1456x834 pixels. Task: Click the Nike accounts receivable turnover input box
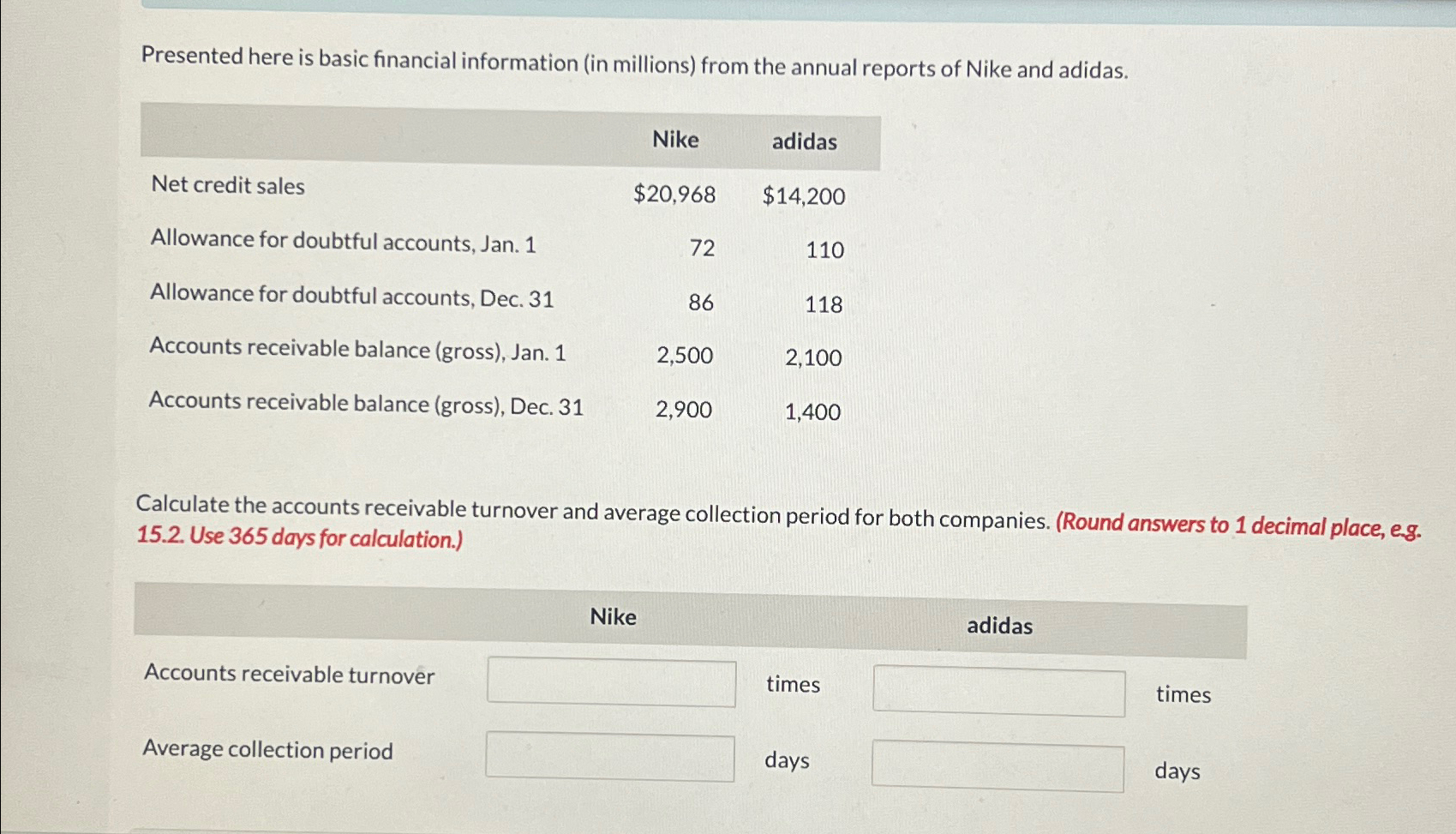(610, 684)
